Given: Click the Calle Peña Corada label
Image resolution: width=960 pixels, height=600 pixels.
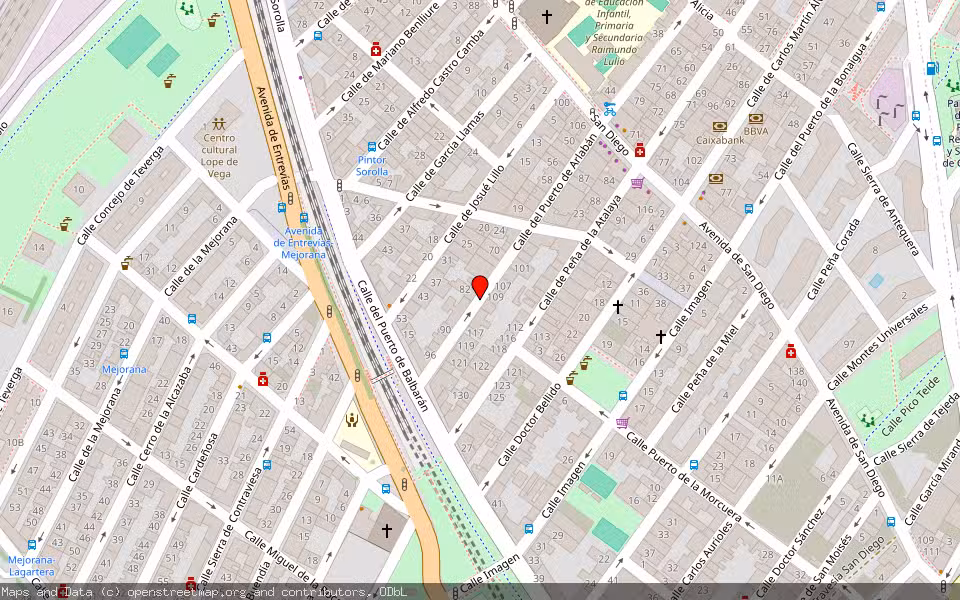Looking at the screenshot, I should [x=834, y=260].
